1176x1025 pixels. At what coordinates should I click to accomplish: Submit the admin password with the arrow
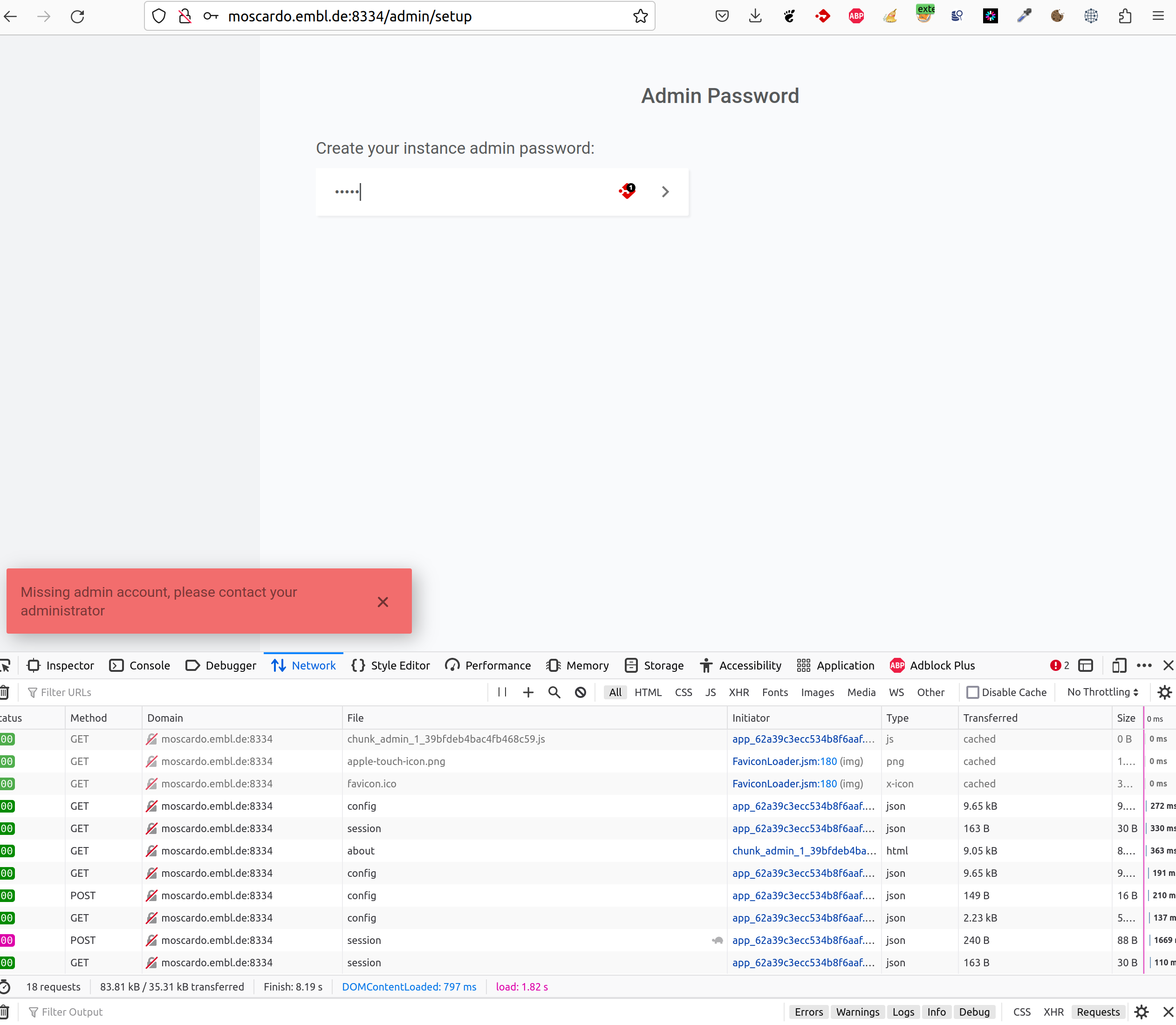[x=665, y=191]
